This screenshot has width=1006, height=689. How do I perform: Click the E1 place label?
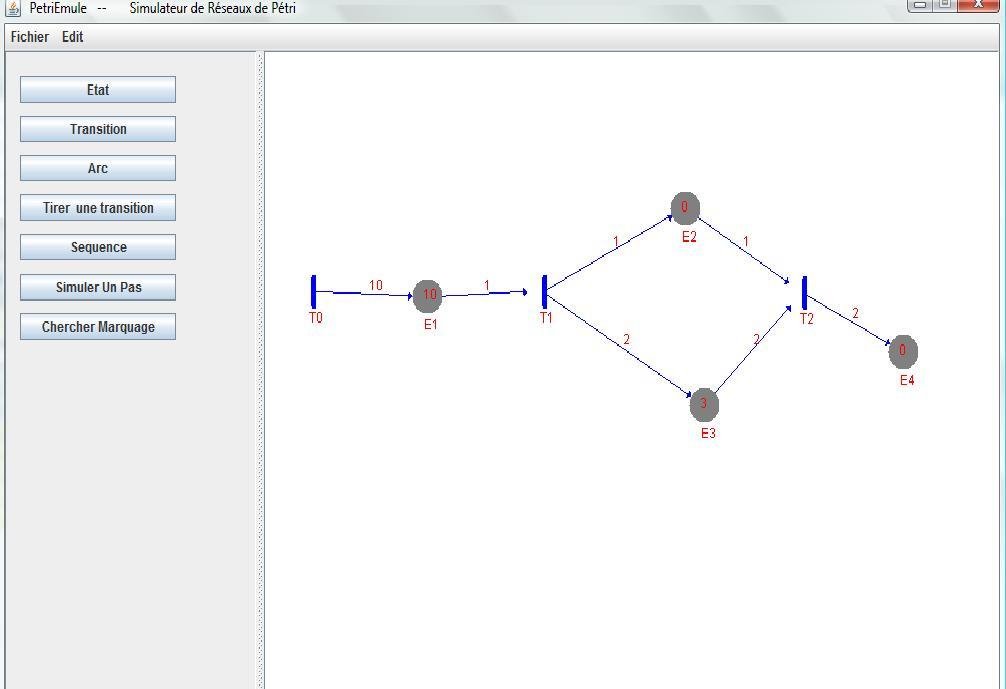431,325
